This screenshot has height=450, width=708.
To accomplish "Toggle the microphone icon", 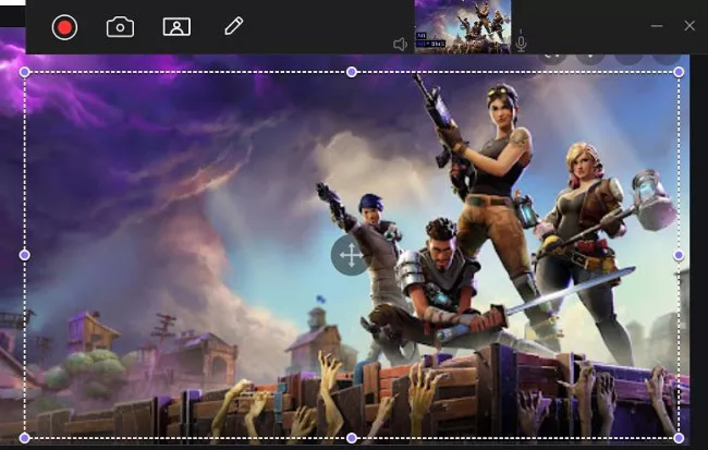I will click(521, 42).
